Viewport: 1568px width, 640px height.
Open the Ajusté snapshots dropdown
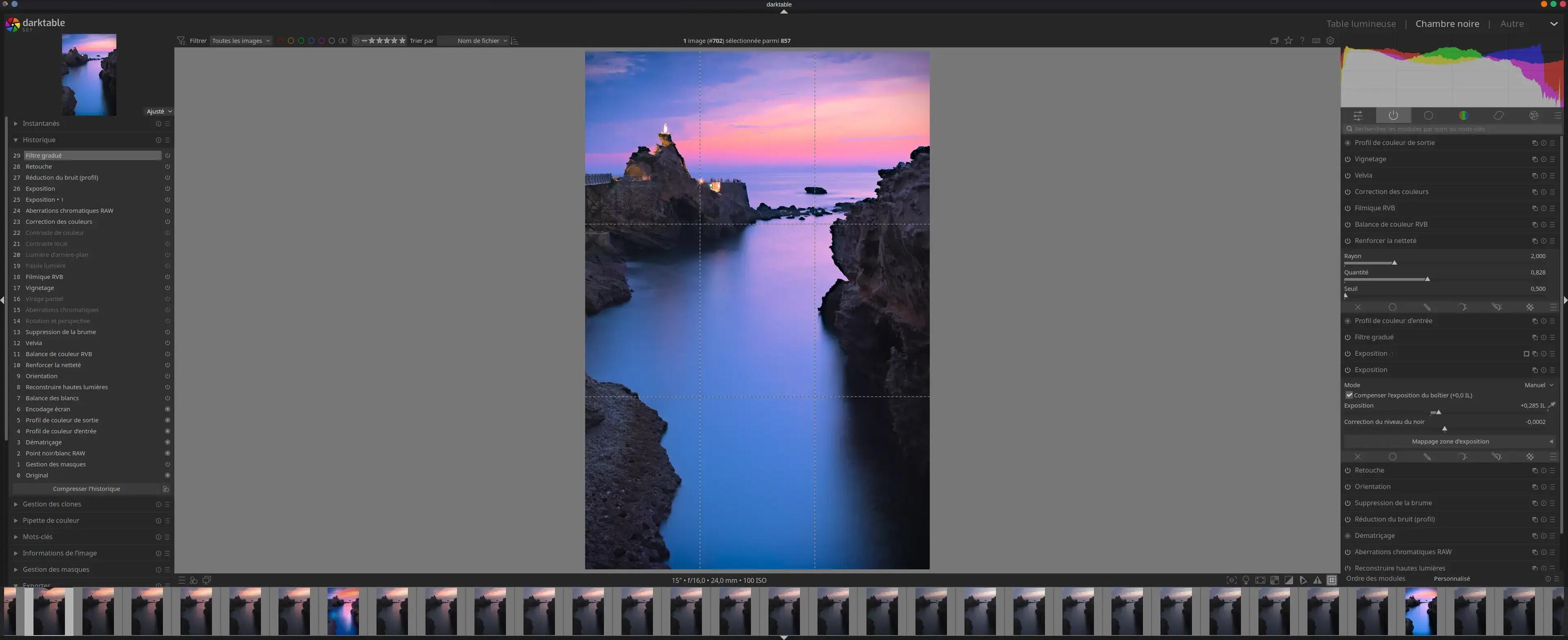tap(158, 111)
